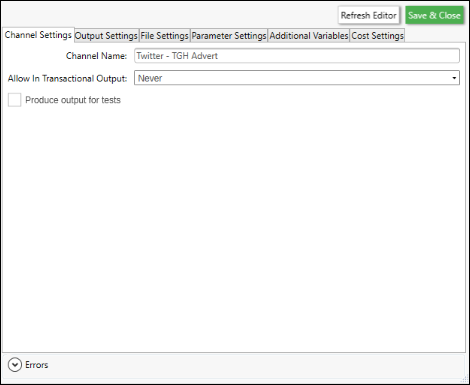Enable the Produce output for tests checkbox
This screenshot has width=470, height=385.
[x=15, y=100]
